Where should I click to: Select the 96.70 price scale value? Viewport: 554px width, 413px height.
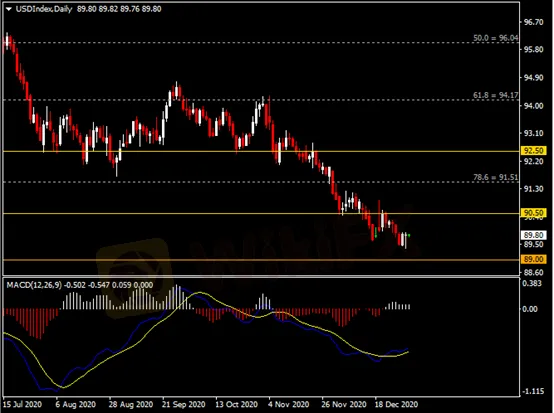coord(534,22)
